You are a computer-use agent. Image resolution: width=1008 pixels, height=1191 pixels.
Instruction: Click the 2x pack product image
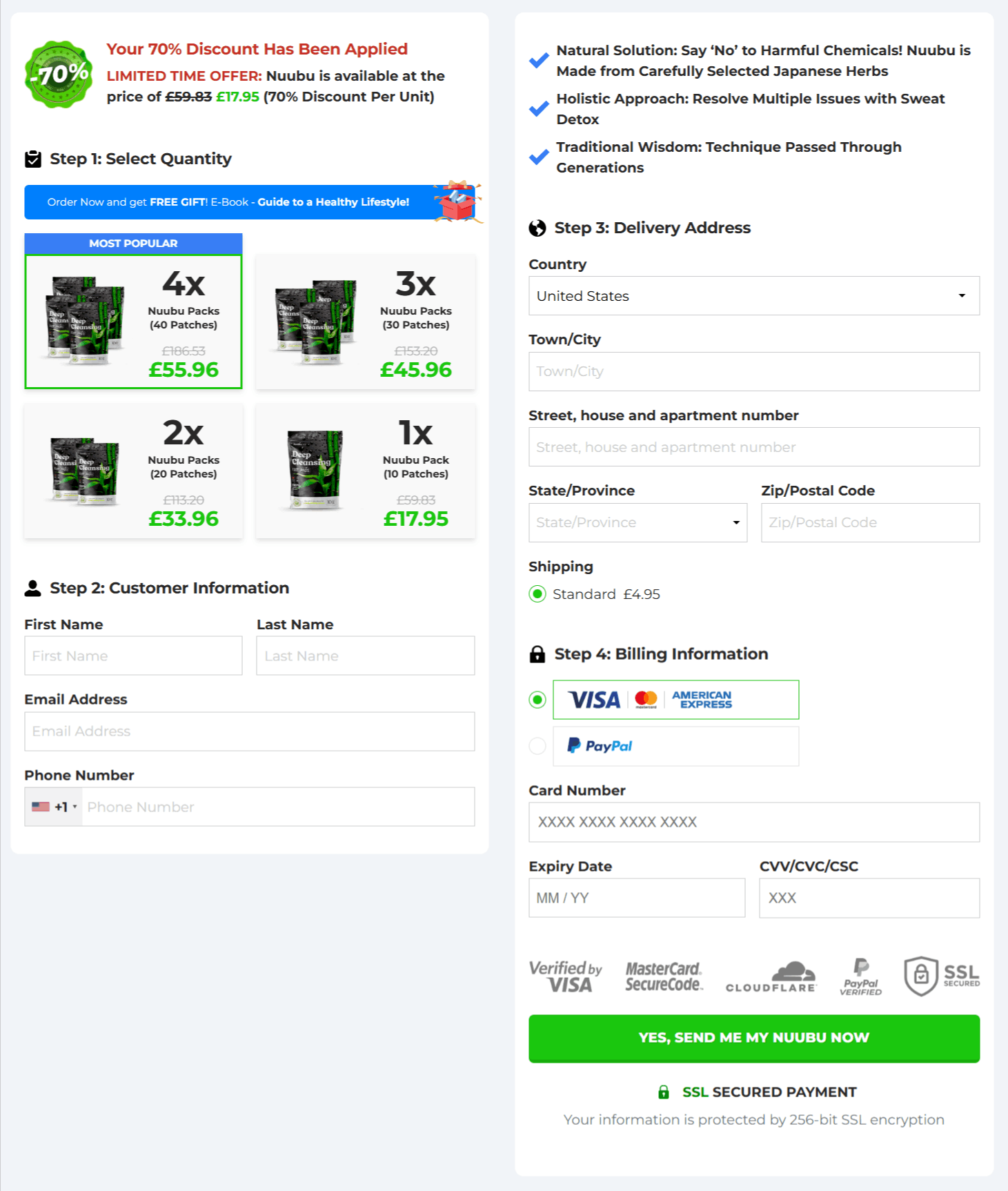click(85, 471)
